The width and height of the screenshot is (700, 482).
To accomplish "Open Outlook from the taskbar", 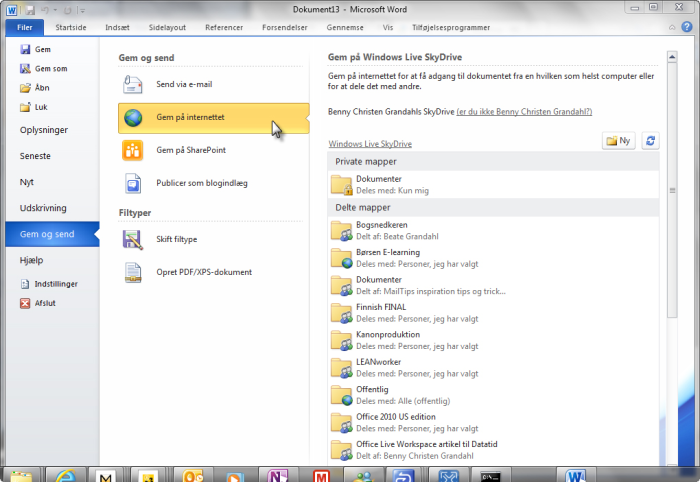I will tap(192, 475).
